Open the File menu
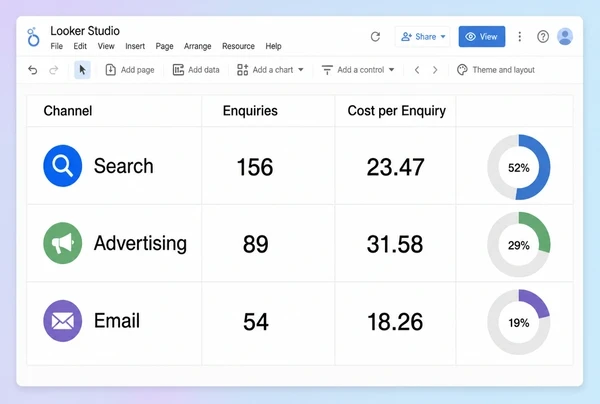 (x=57, y=46)
